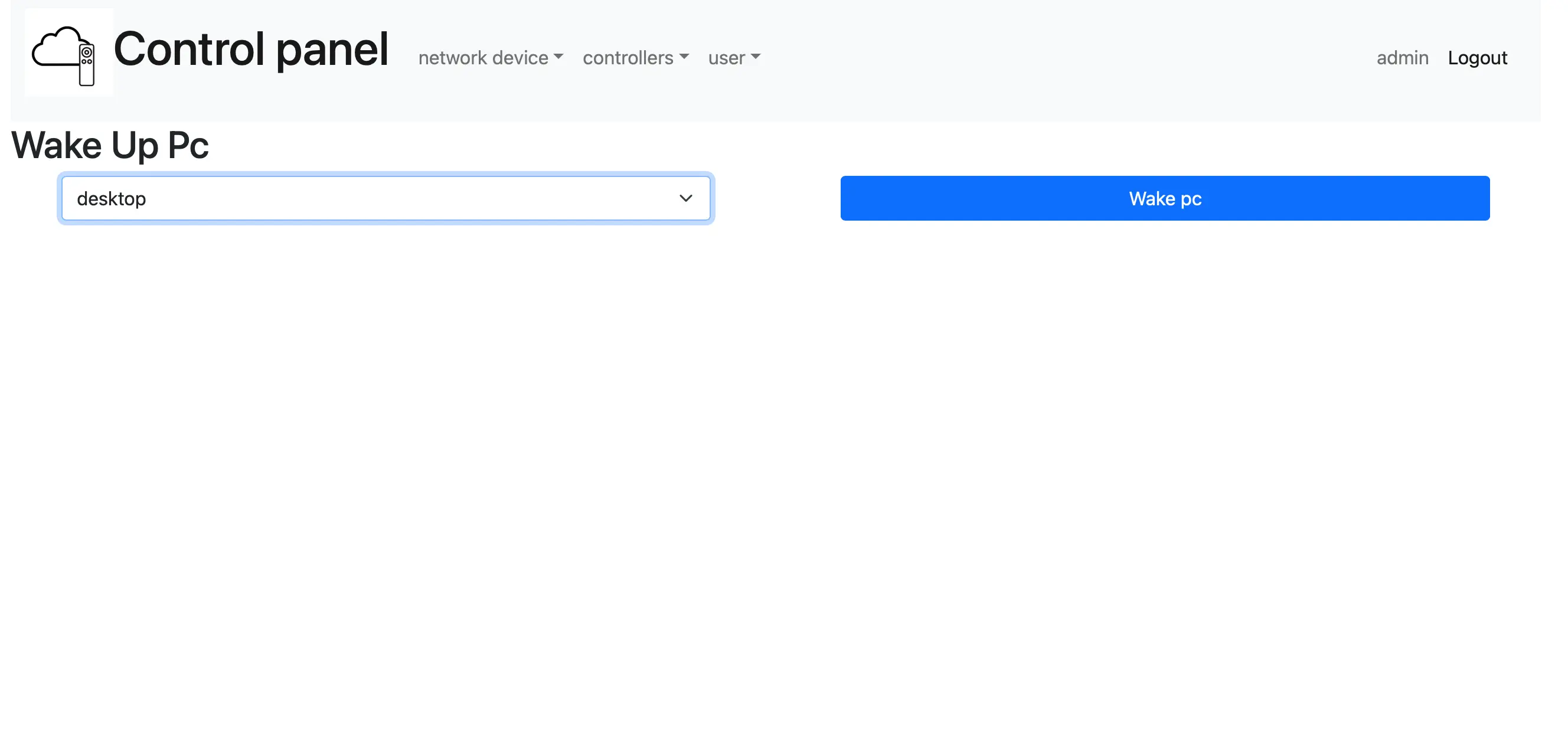This screenshot has height=754, width=1568.
Task: Click the cloud shape in the logo
Action: pyautogui.click(x=54, y=47)
